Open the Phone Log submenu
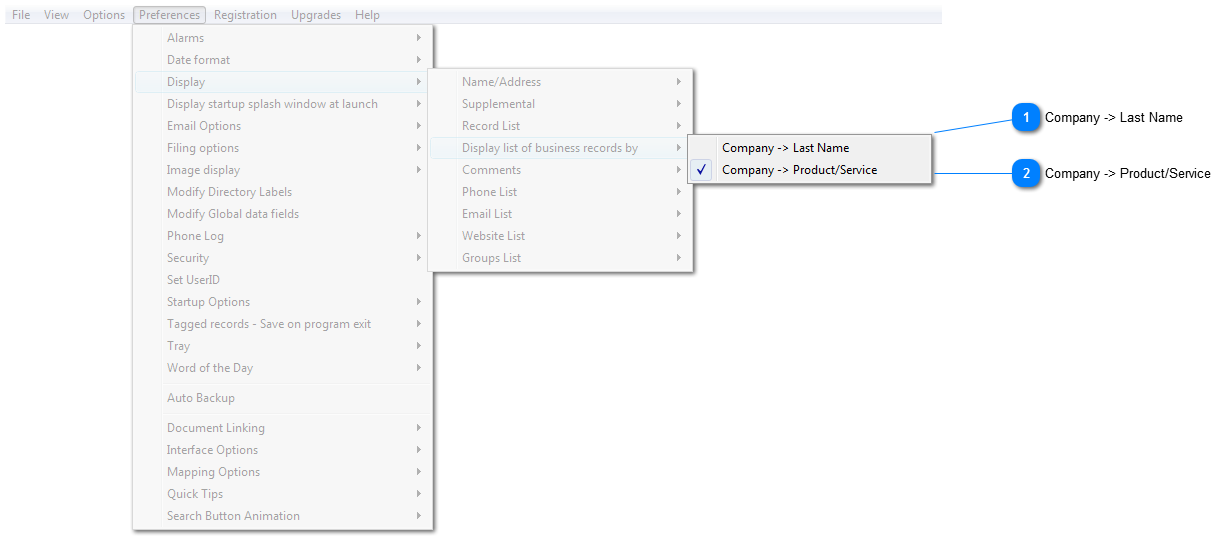The width and height of the screenshot is (1227, 549). pyautogui.click(x=283, y=236)
